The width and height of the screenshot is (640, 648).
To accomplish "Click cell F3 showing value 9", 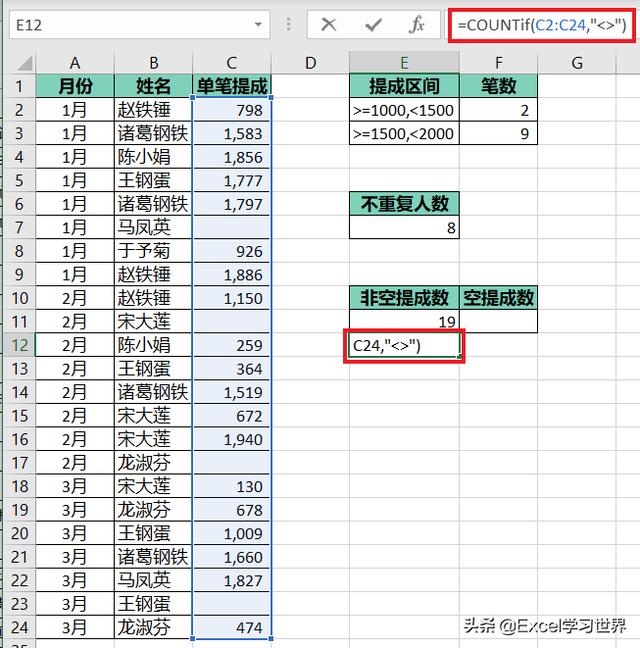I will point(498,133).
